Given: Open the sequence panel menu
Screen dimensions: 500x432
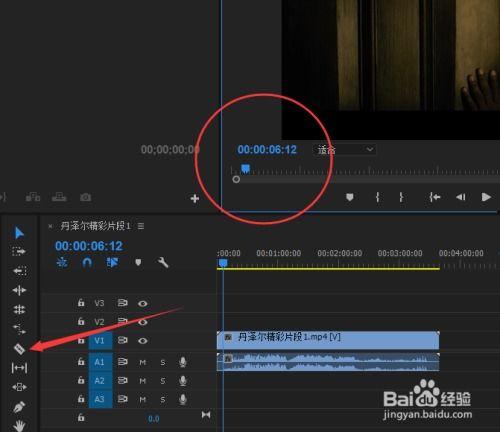Looking at the screenshot, I should pyautogui.click(x=141, y=226).
